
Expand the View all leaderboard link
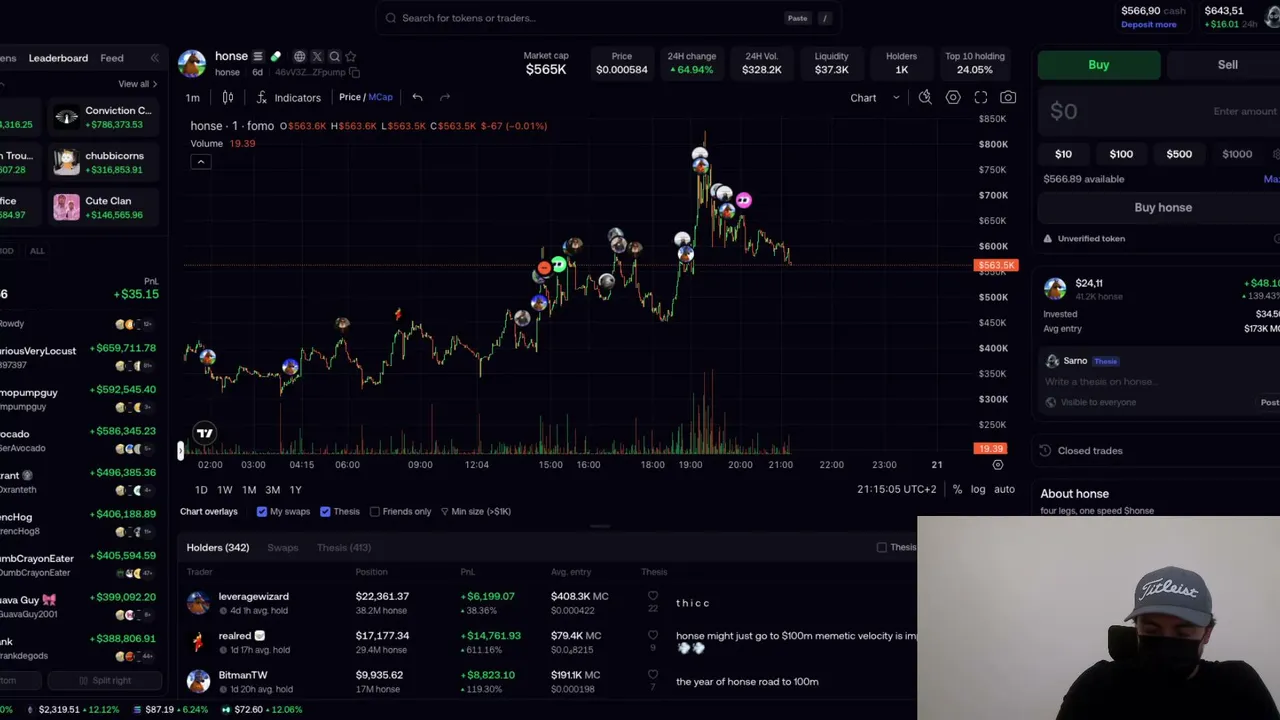pyautogui.click(x=138, y=84)
